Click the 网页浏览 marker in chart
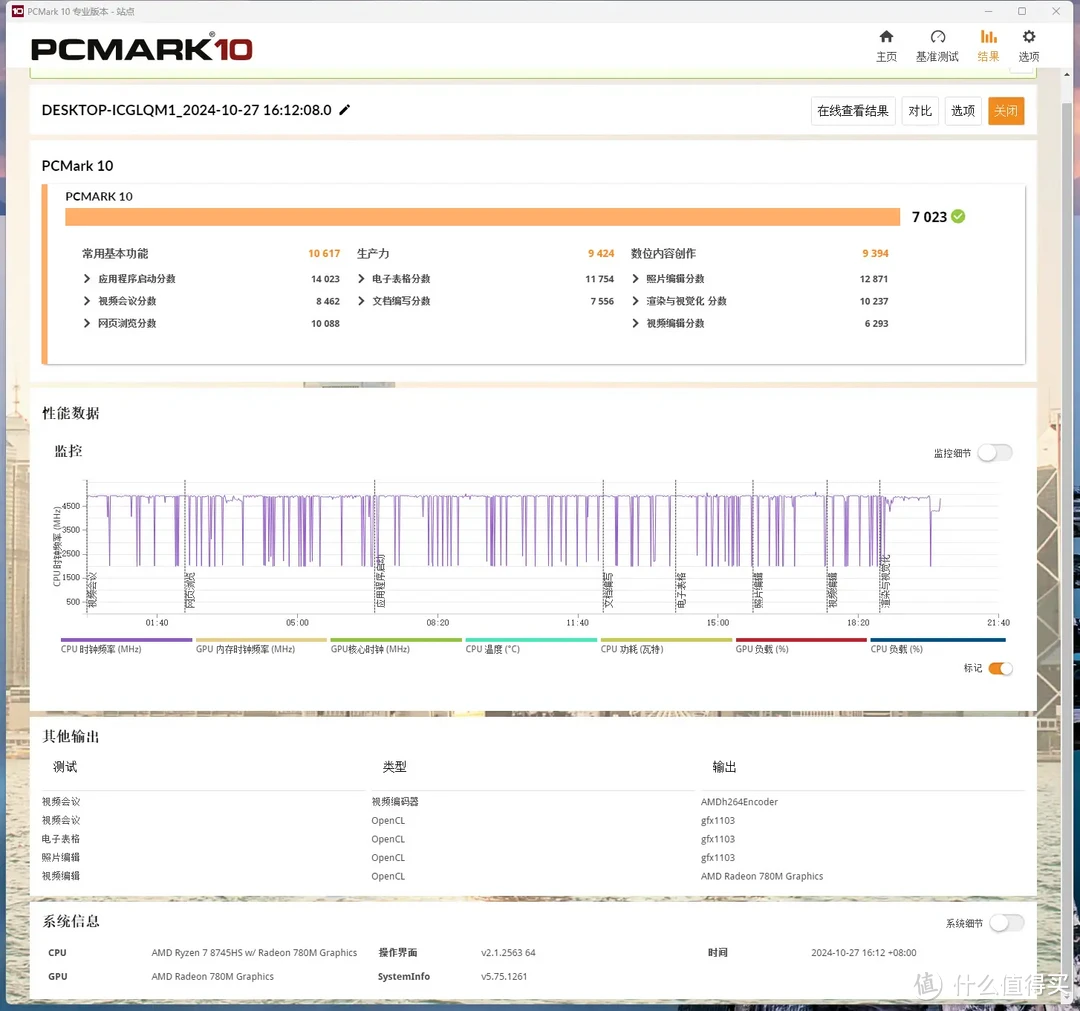1080x1011 pixels. pyautogui.click(x=190, y=590)
